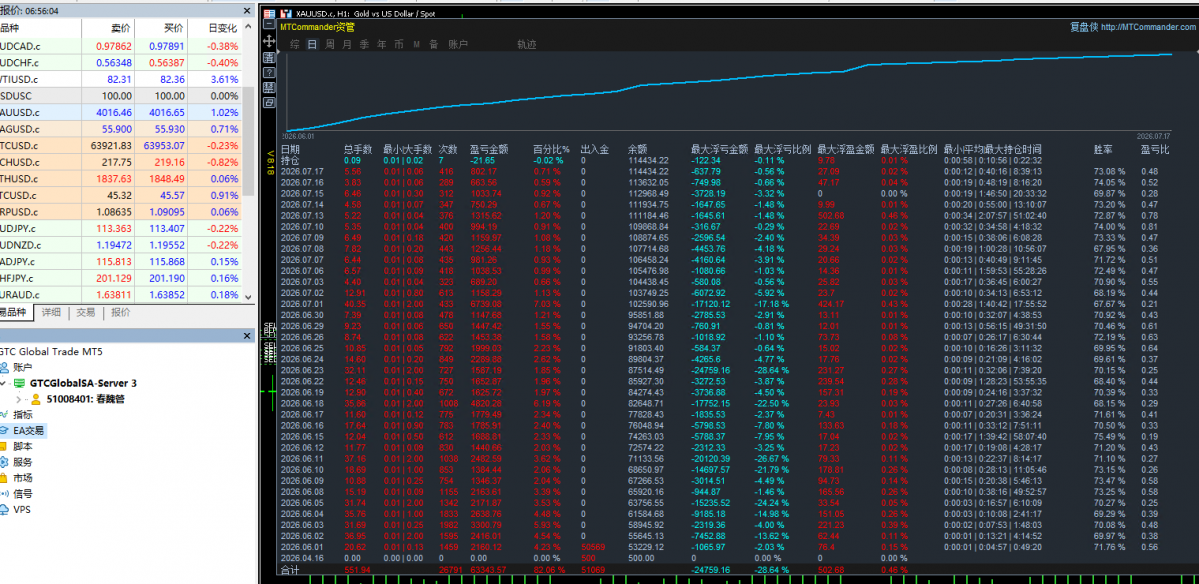Click the window restore icon in MTCommander sidebar
1199x584 pixels.
tap(269, 102)
